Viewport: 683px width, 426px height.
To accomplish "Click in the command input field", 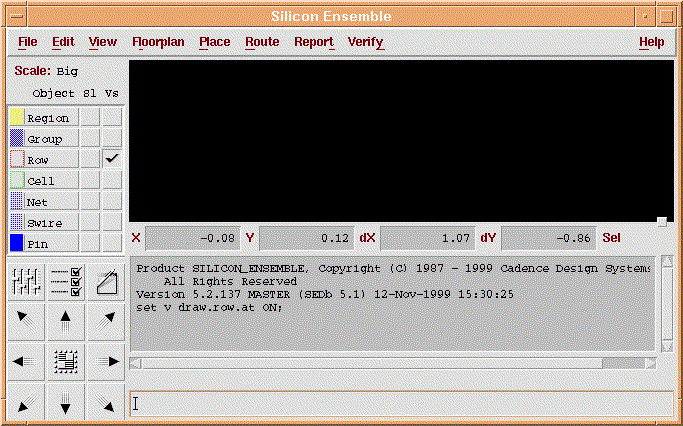I will [x=402, y=403].
